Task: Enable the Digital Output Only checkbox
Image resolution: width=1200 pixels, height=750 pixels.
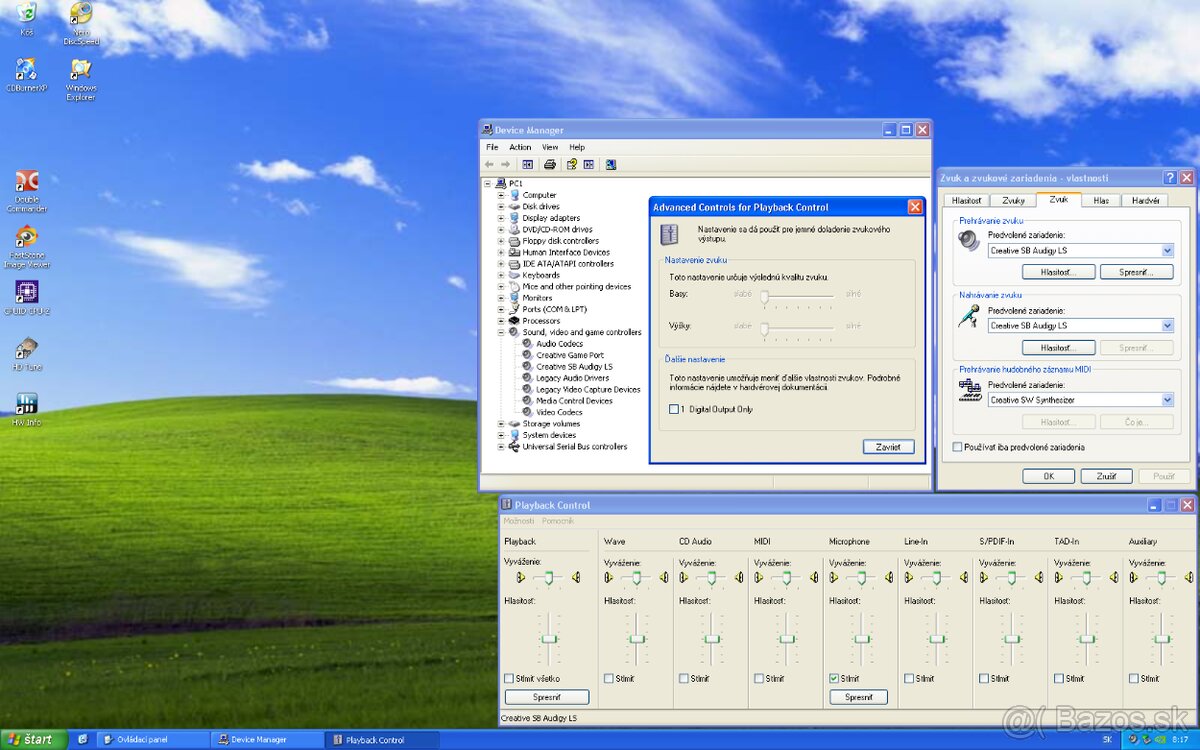Action: pos(674,409)
